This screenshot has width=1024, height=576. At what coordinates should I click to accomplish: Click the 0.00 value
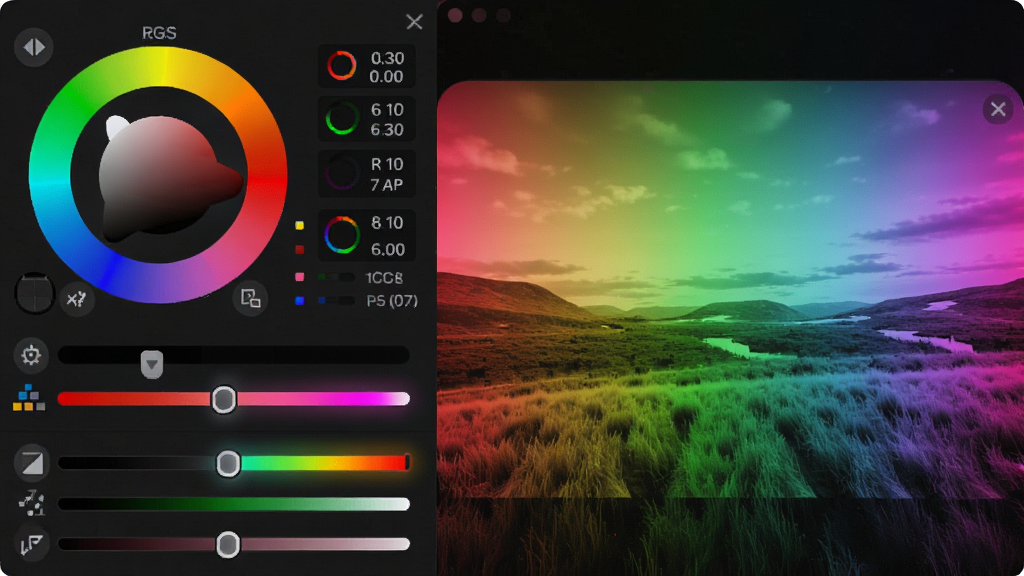(x=386, y=76)
